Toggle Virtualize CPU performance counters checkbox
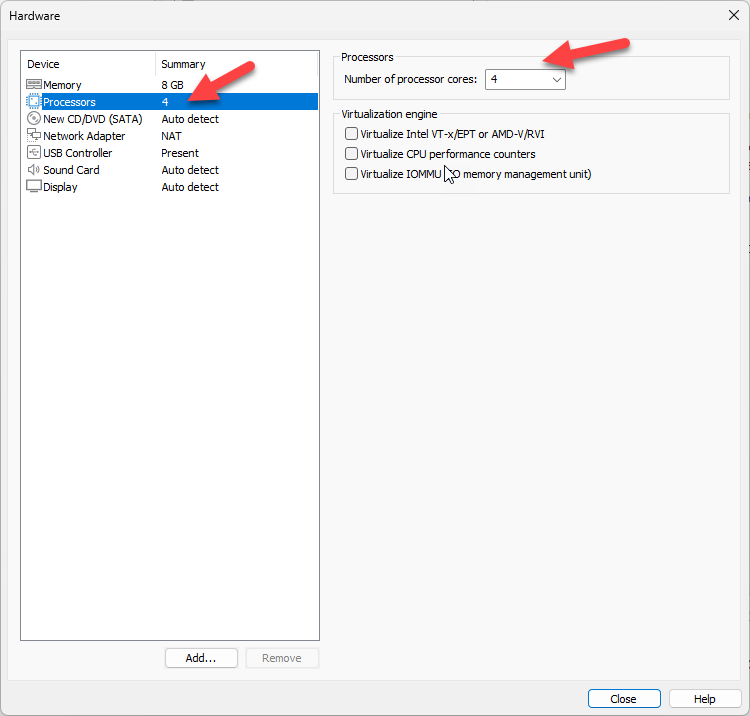Viewport: 750px width, 716px height. pyautogui.click(x=351, y=154)
